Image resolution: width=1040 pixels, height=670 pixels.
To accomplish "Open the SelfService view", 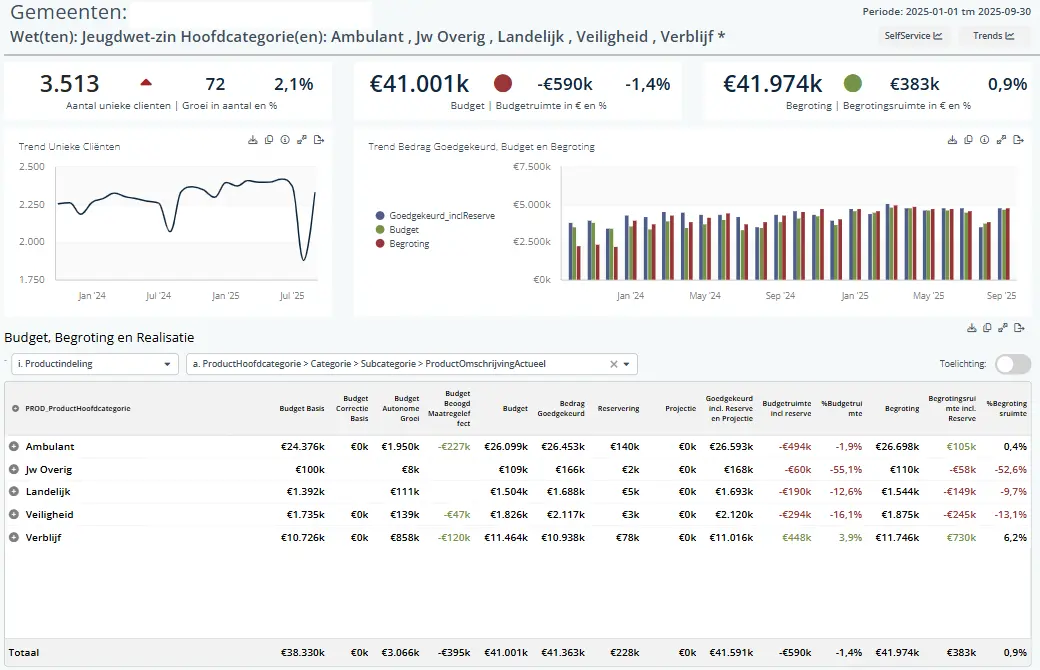I will 913,36.
